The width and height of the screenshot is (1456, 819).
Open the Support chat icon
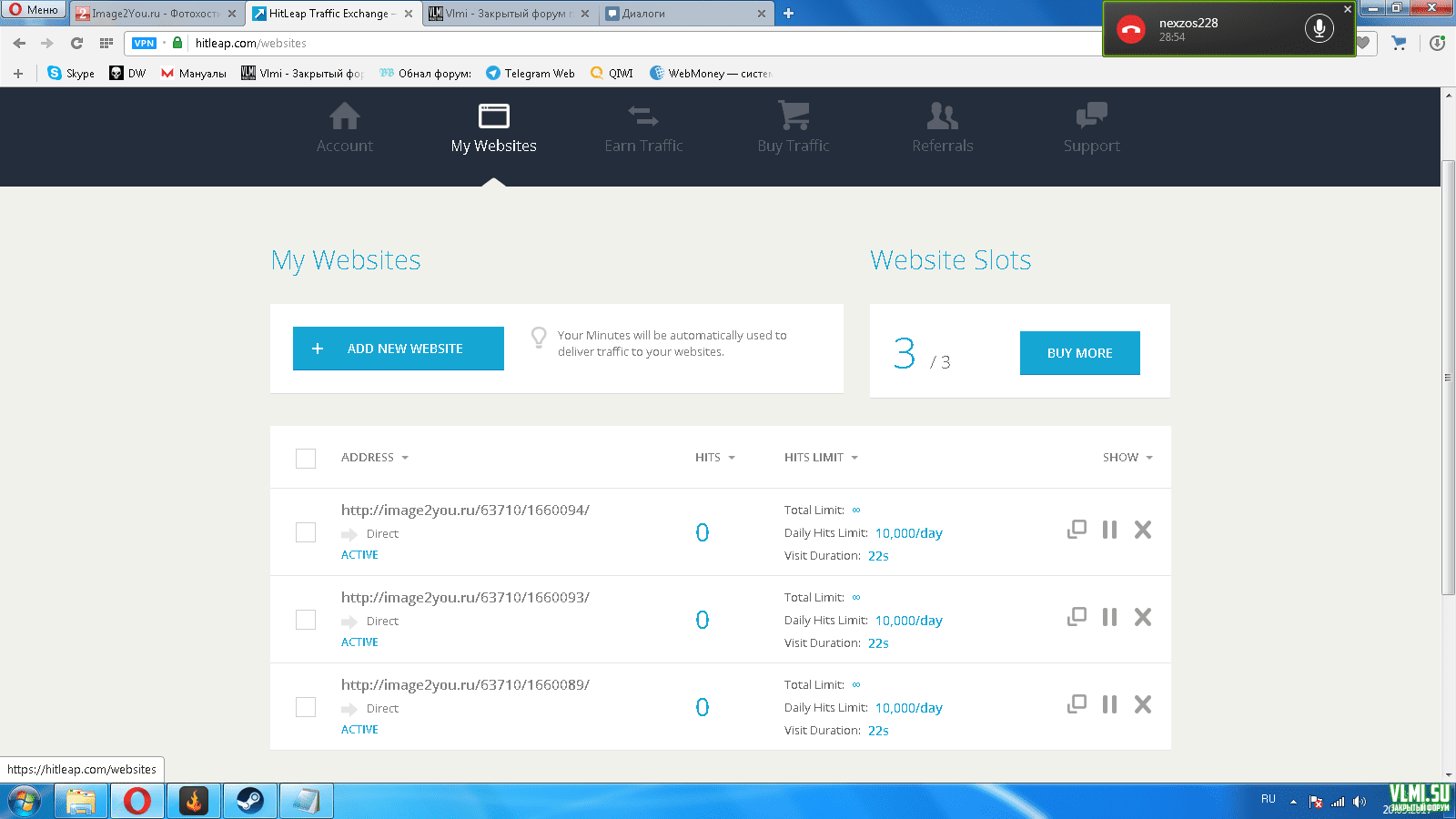(1091, 116)
